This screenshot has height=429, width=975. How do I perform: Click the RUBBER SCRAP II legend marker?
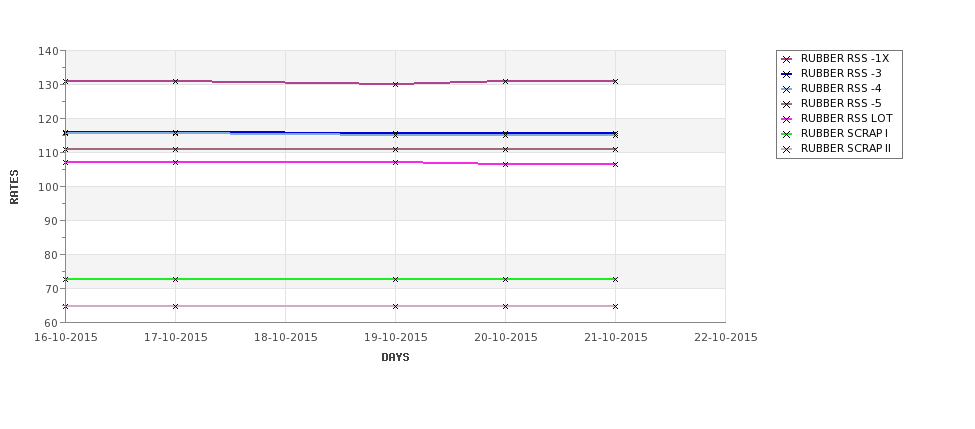pos(787,149)
